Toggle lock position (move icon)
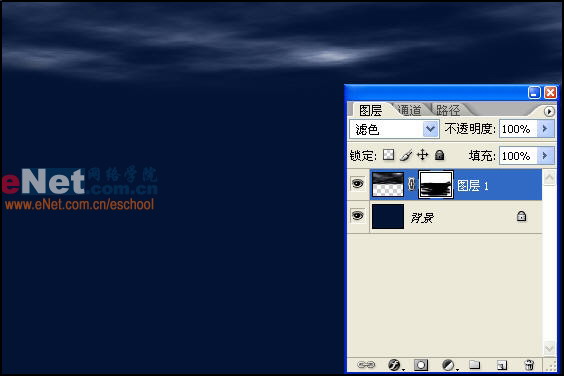The image size is (564, 376). [x=423, y=155]
